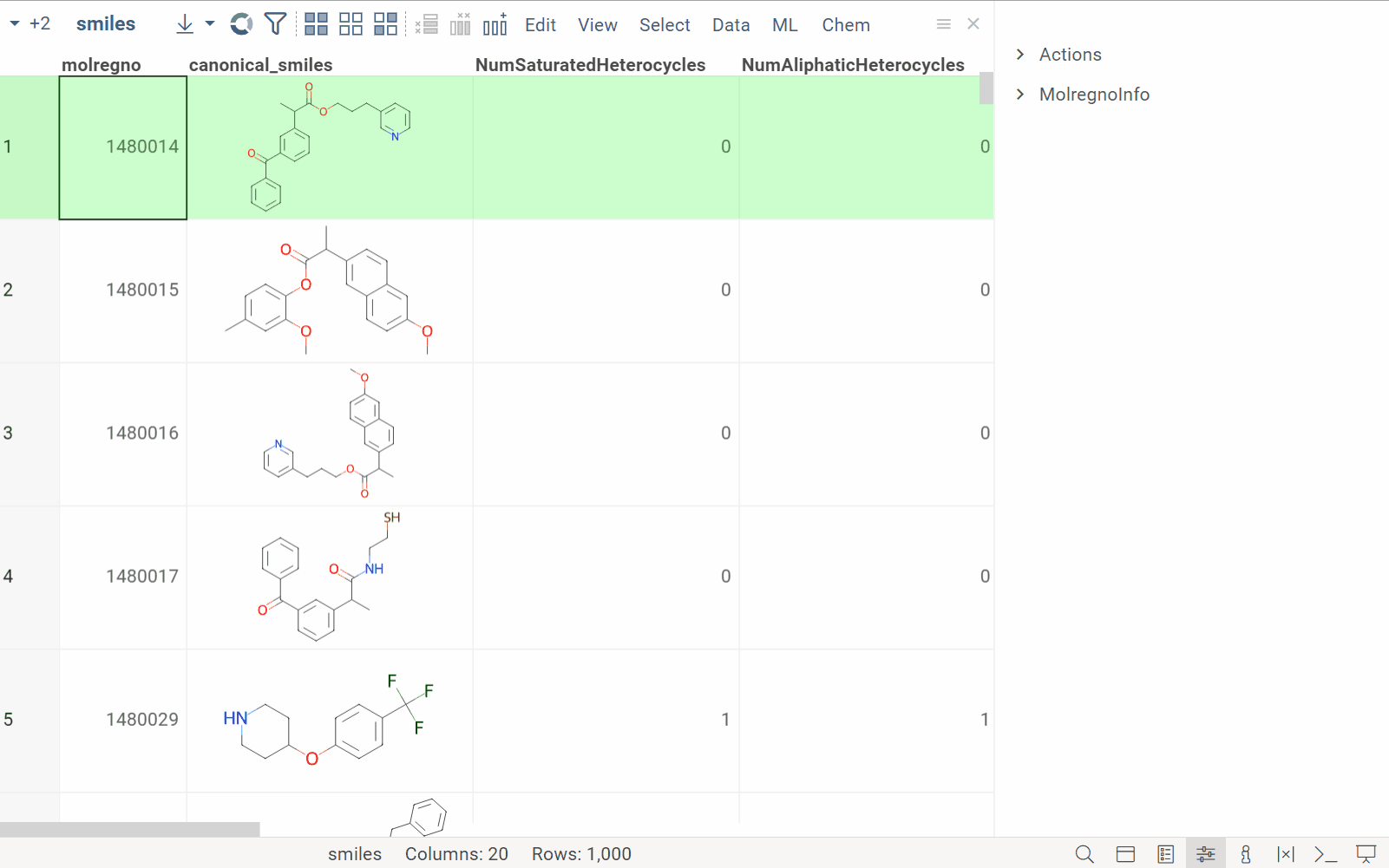Screen dimensions: 1389x868
Task: Click the variables |x| icon in status bar
Action: 1285,854
